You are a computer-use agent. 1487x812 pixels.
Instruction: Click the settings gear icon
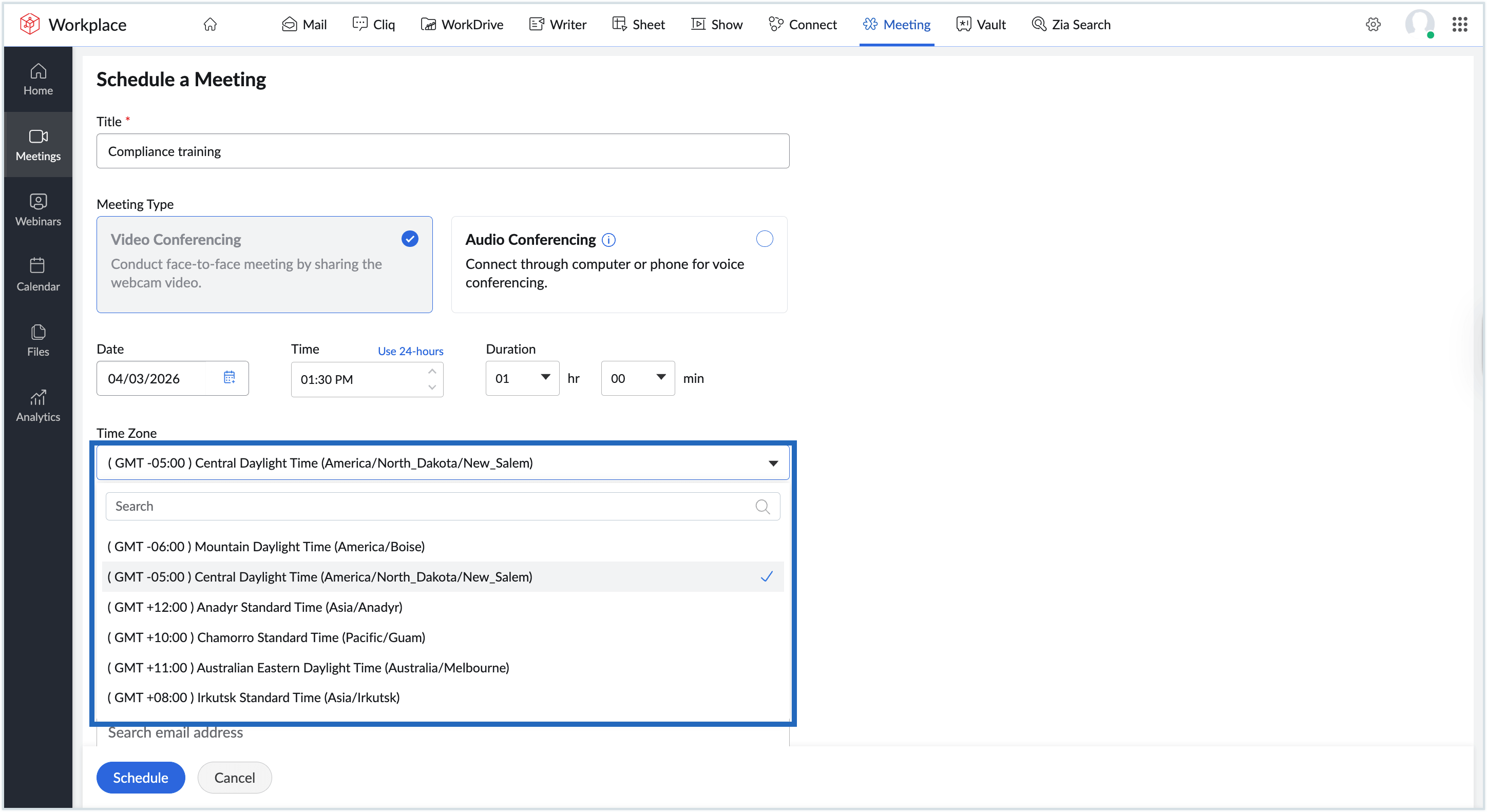(1372, 24)
